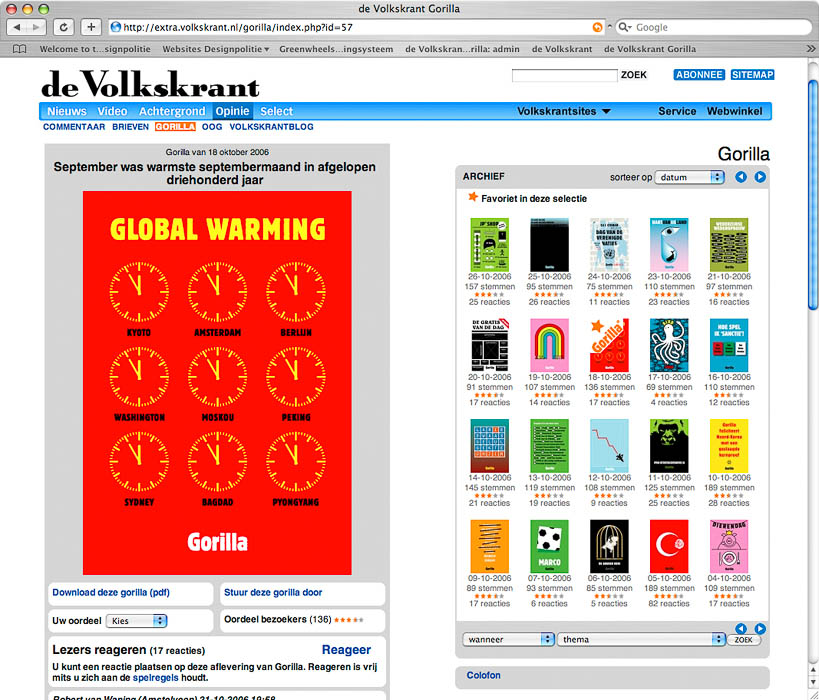819x700 pixels.
Task: Click the browser Forward arrow button
Action: (36, 27)
